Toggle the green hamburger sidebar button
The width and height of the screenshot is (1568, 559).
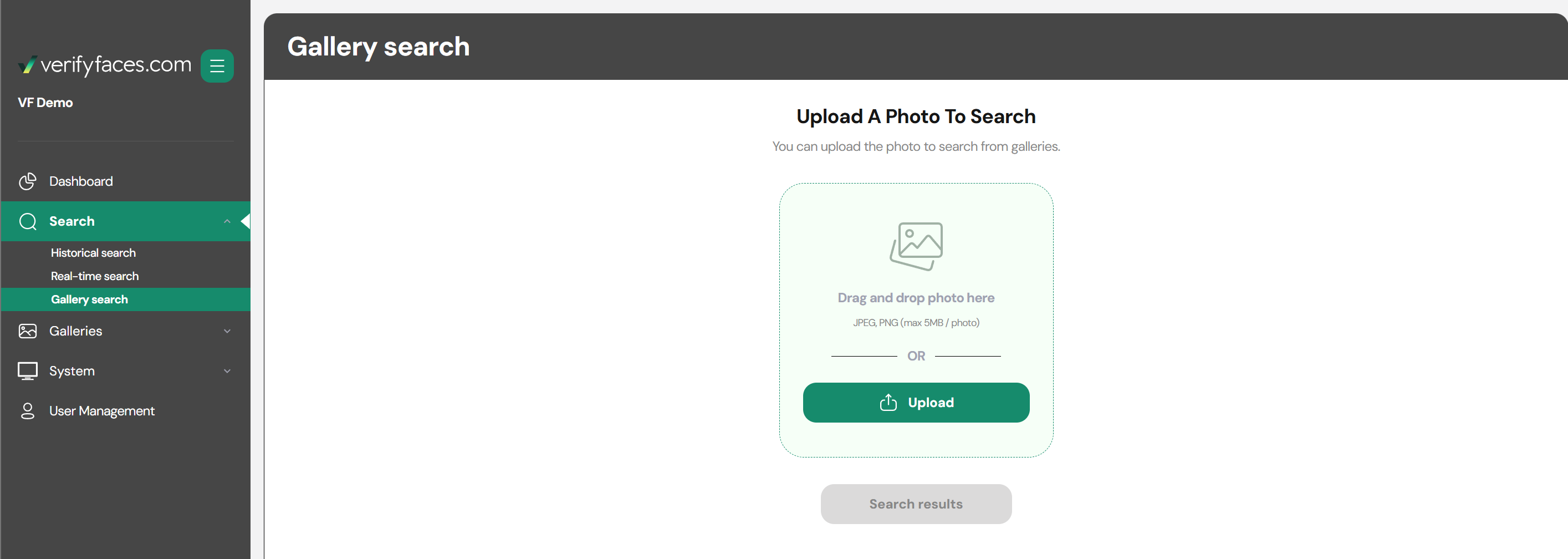pyautogui.click(x=217, y=66)
